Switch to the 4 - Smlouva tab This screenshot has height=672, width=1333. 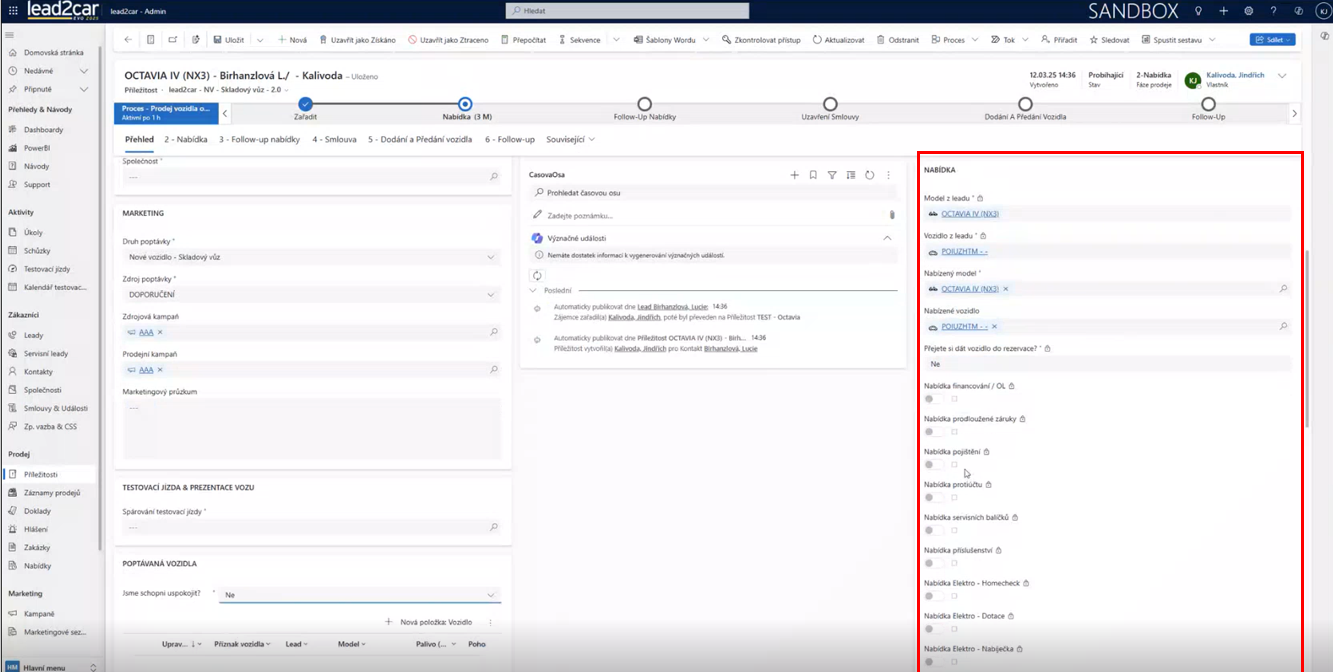334,139
